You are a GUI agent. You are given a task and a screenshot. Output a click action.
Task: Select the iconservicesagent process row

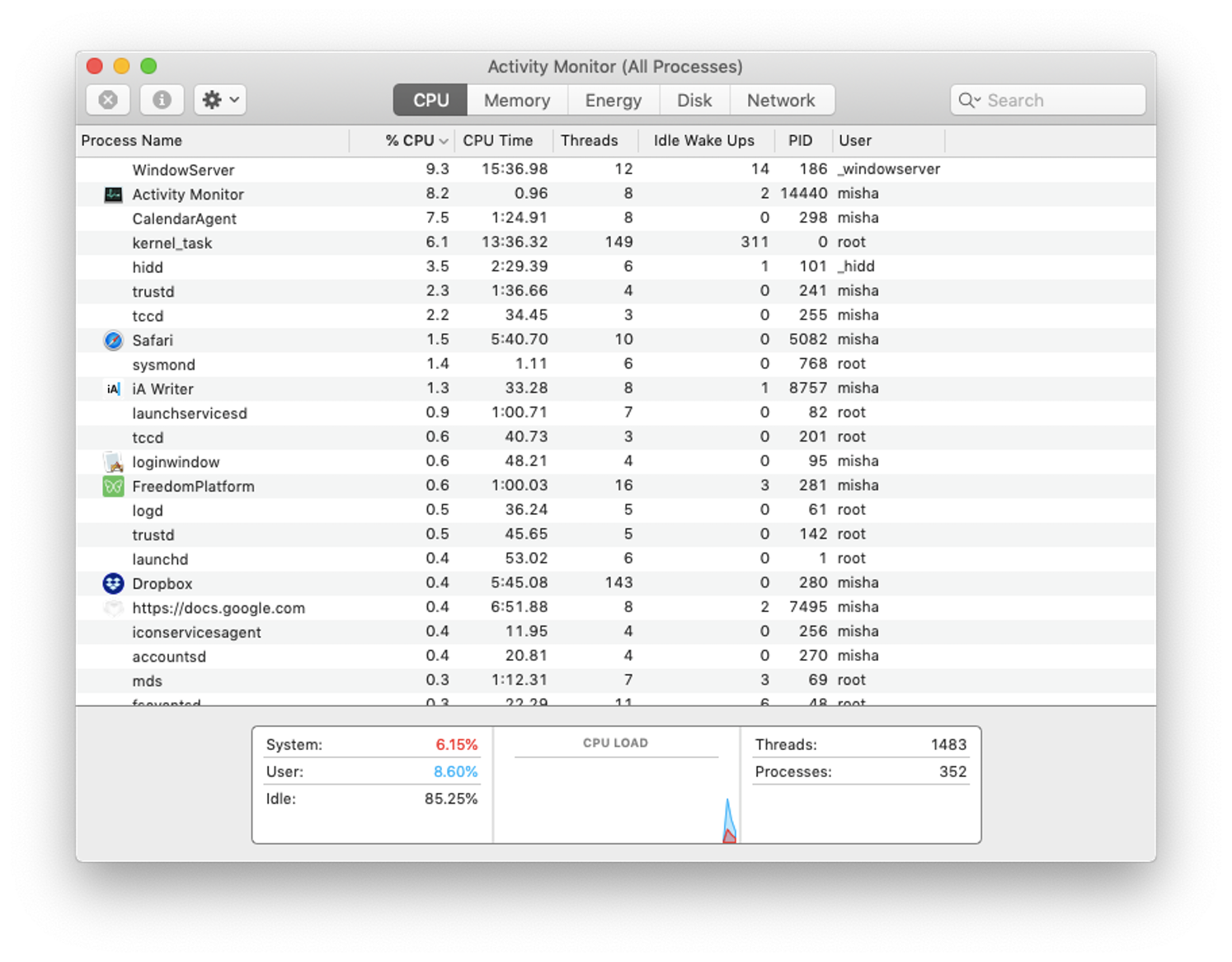tap(615, 632)
